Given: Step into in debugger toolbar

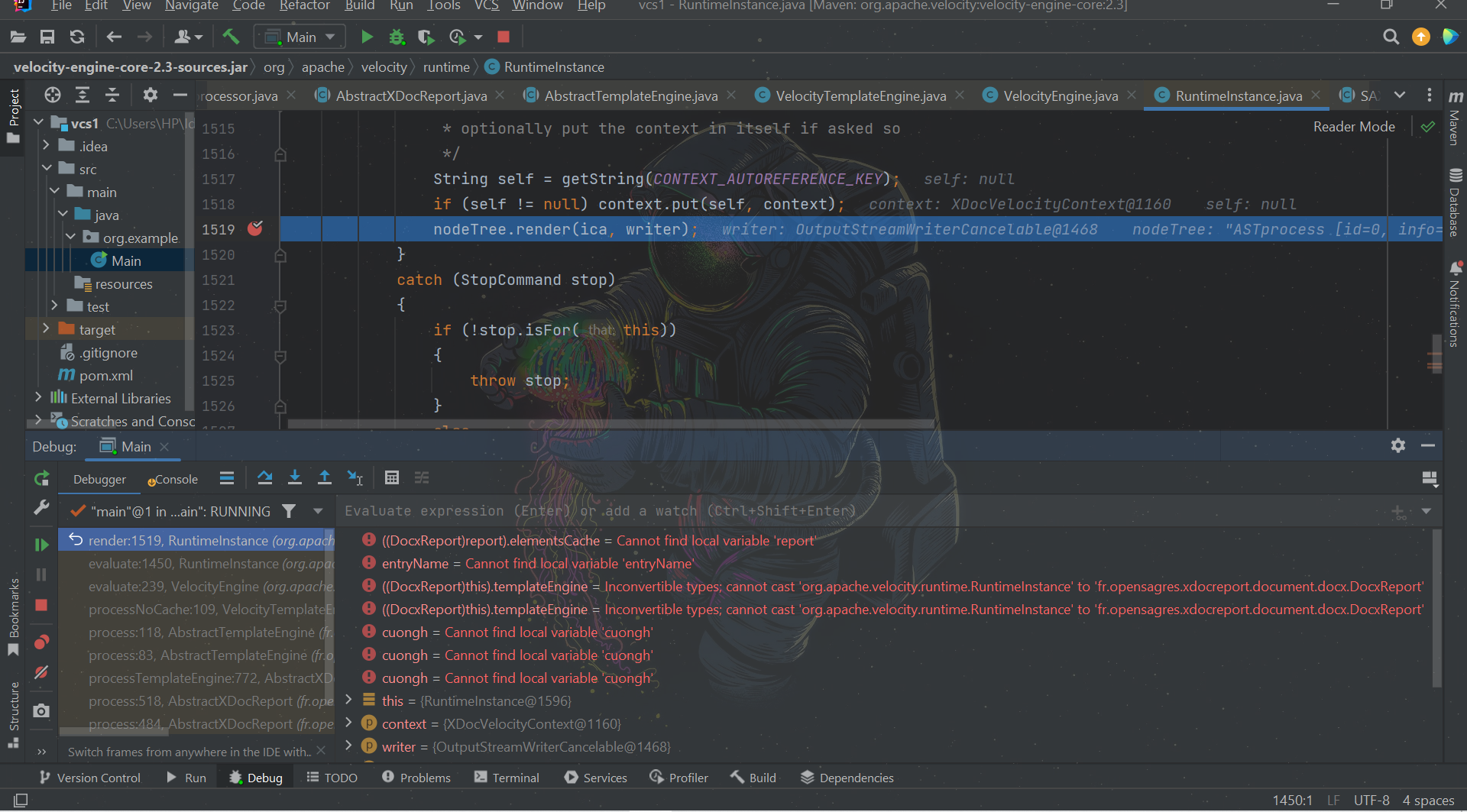Looking at the screenshot, I should click(295, 478).
